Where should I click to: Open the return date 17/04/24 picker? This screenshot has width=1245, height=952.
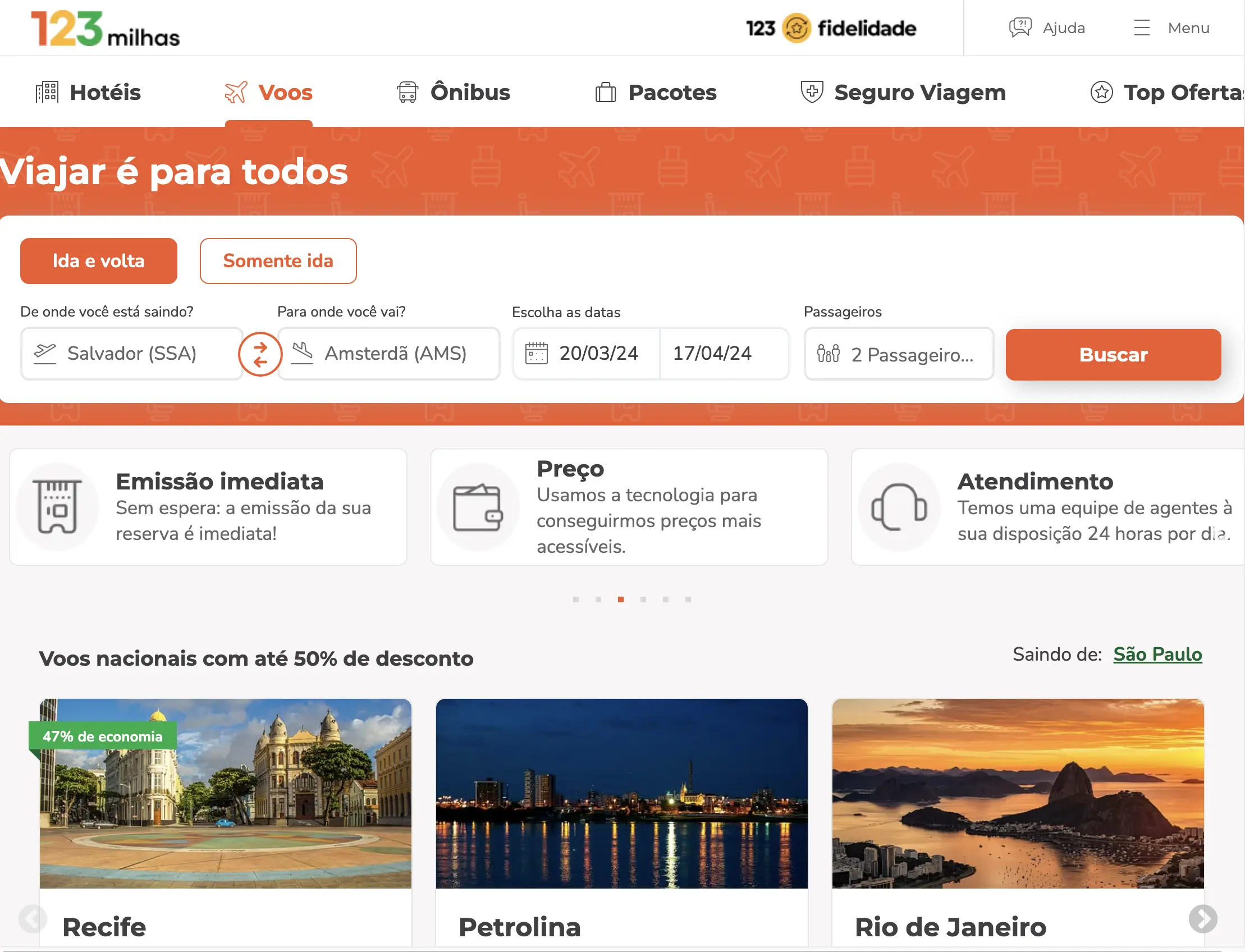[724, 354]
